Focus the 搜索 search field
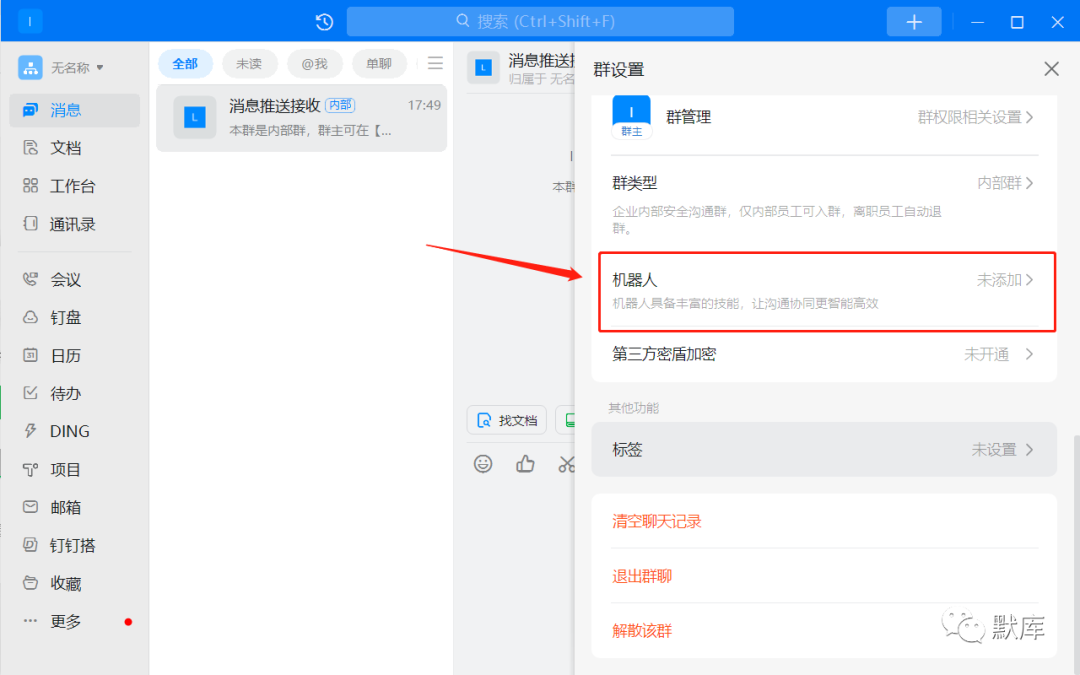Screen dimensions: 1080x675 pos(540,21)
